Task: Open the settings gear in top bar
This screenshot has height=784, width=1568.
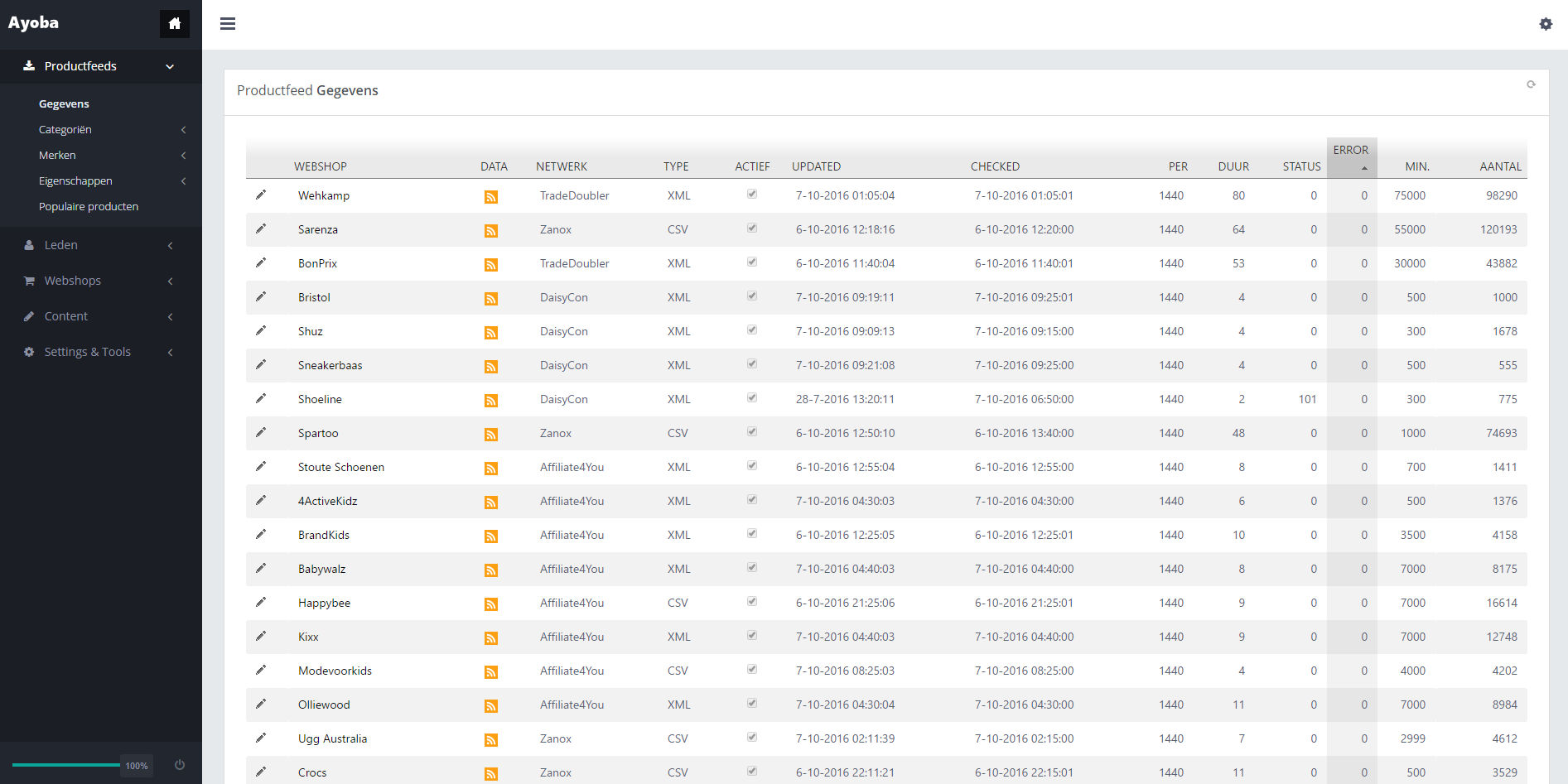Action: pos(1546,24)
